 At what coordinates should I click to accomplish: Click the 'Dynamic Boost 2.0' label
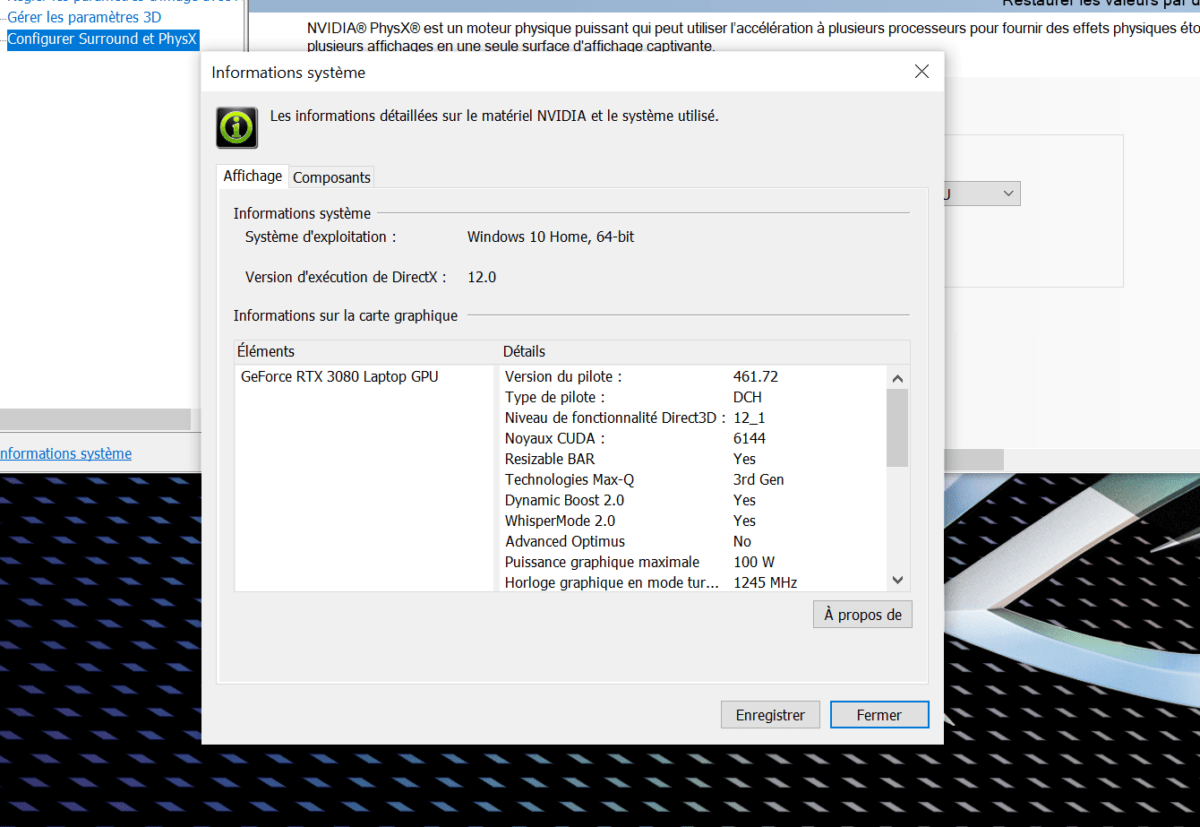coord(565,500)
